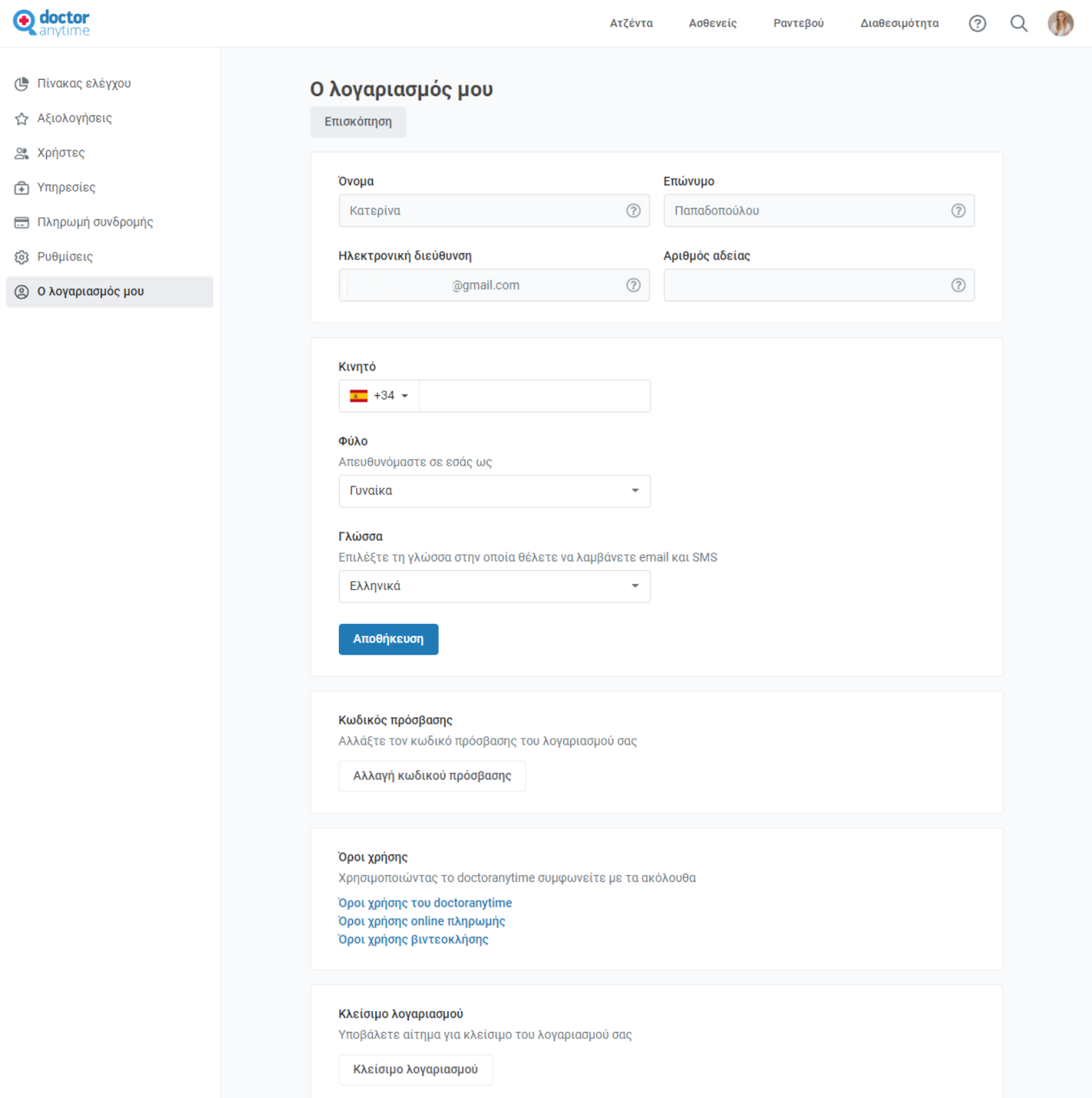Go to Αξιολογήσεις in sidebar
The image size is (1092, 1098).
tap(110, 119)
